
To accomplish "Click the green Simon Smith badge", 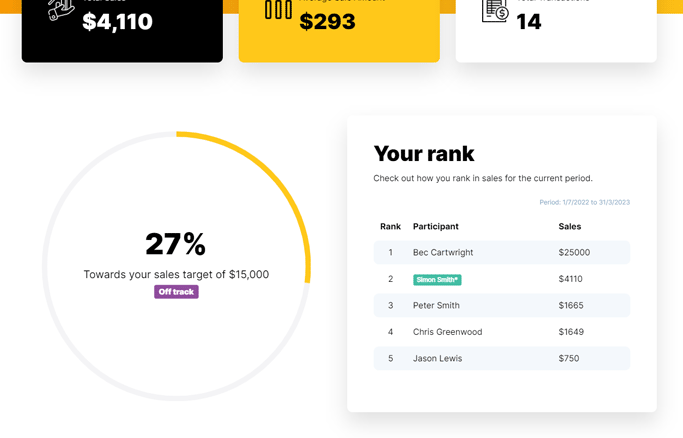I will 437,280.
